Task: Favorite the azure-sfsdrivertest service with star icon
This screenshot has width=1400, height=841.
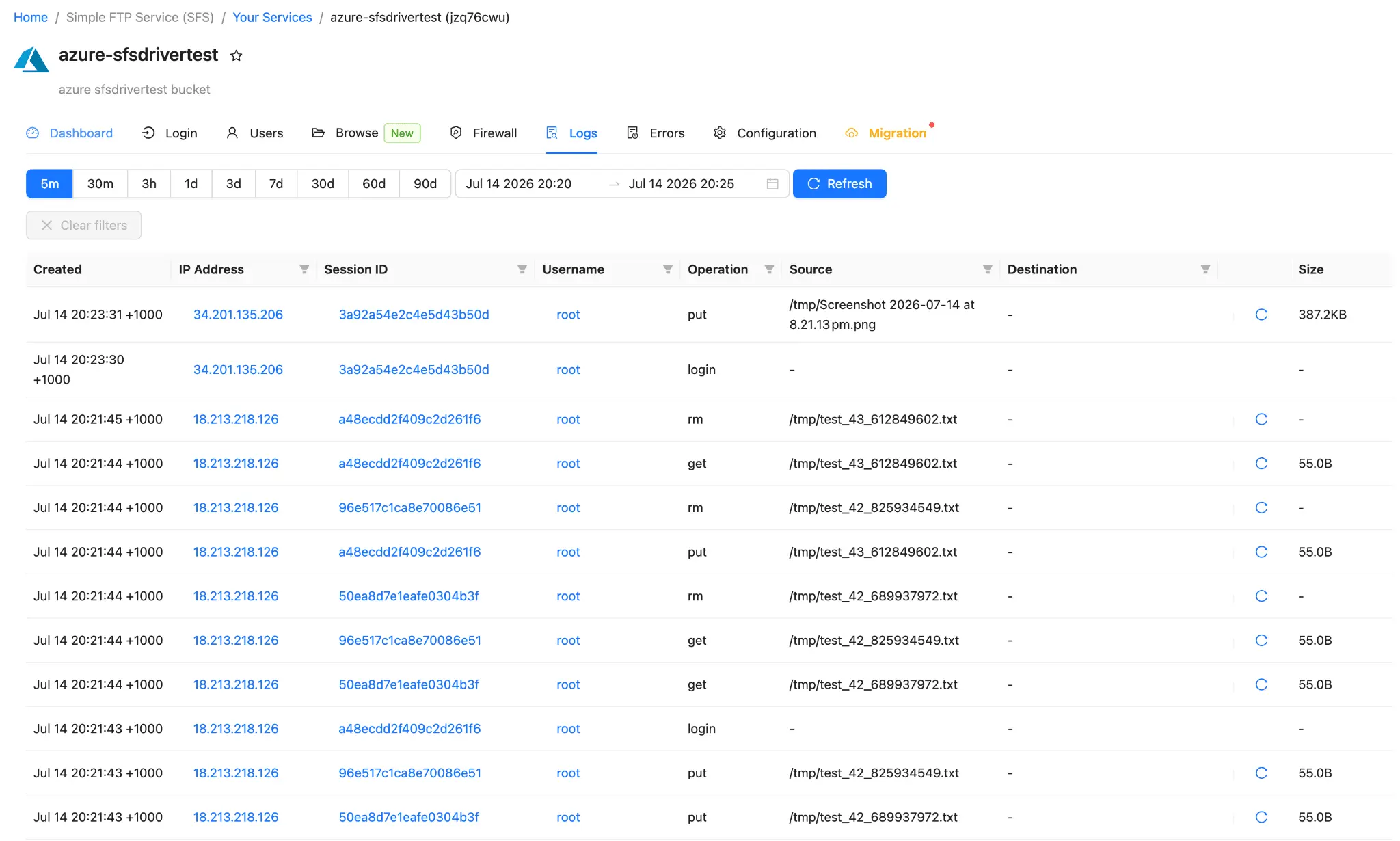Action: coord(237,56)
